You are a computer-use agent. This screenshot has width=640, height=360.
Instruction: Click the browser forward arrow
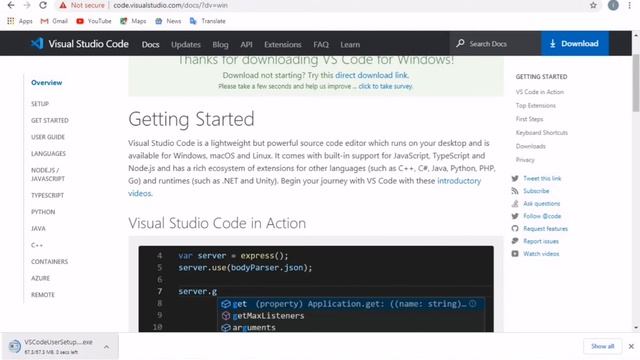(x=27, y=5)
